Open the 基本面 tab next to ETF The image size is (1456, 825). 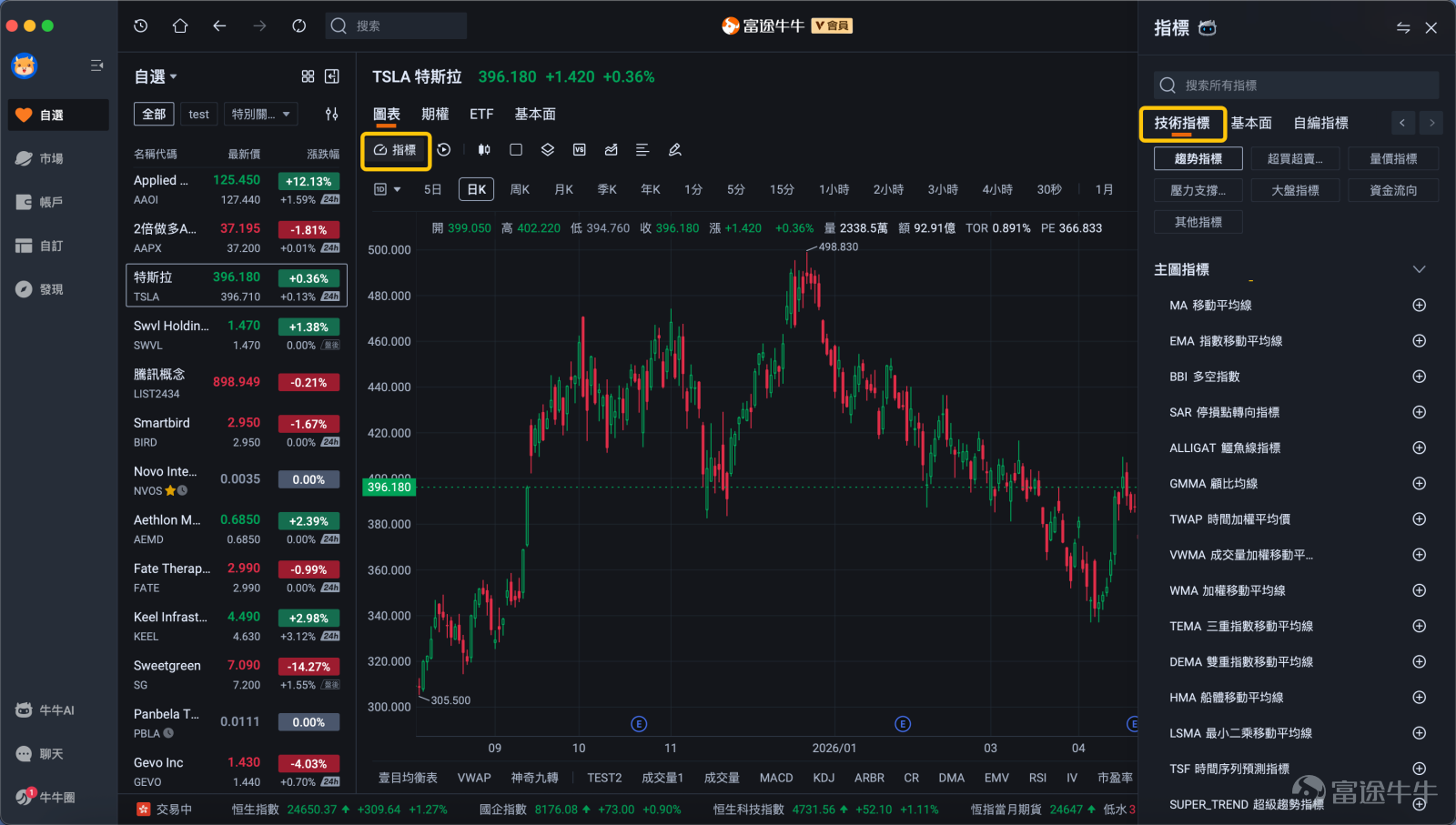click(x=535, y=115)
